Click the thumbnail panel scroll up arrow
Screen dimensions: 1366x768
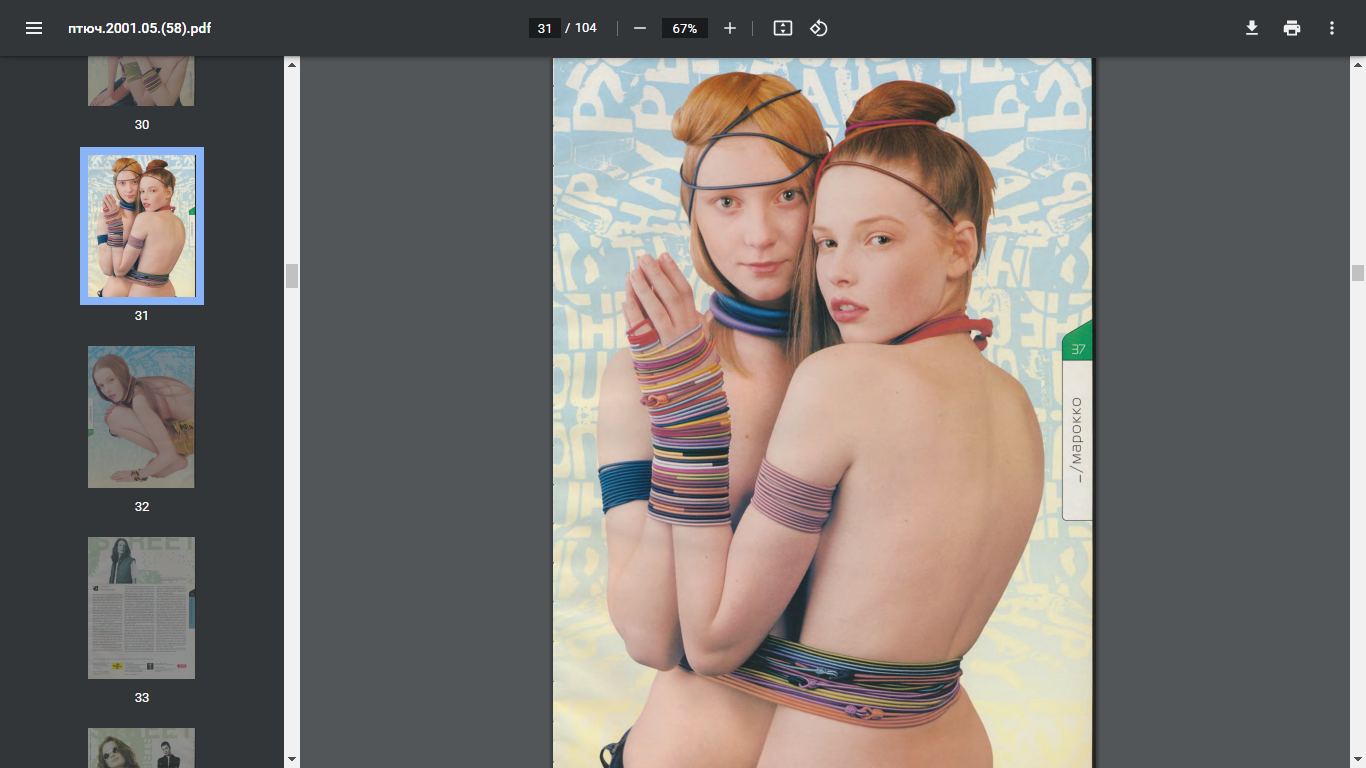coord(292,64)
